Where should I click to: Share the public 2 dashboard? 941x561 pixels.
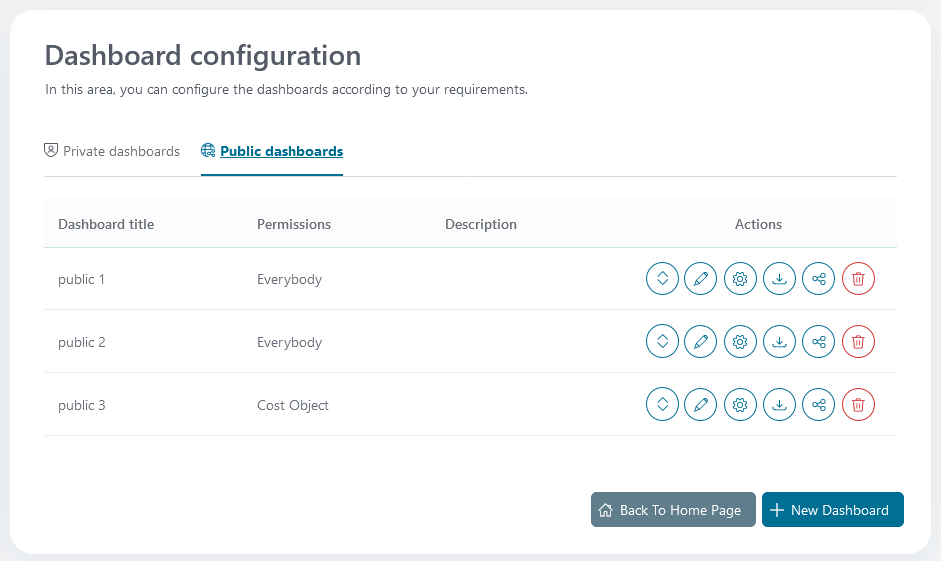coord(819,342)
